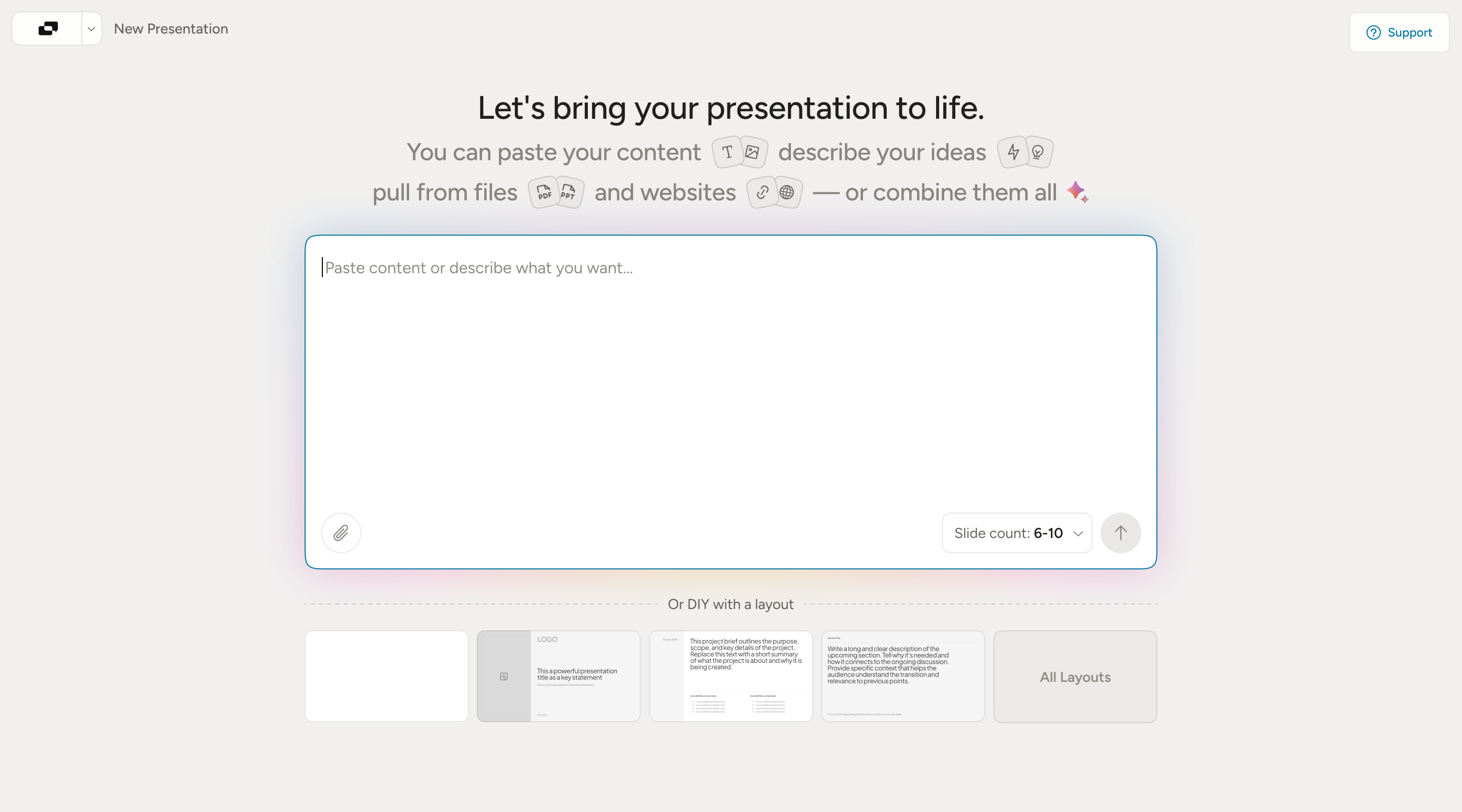This screenshot has height=812, width=1462.
Task: Click the PDF file icon
Action: click(x=544, y=192)
